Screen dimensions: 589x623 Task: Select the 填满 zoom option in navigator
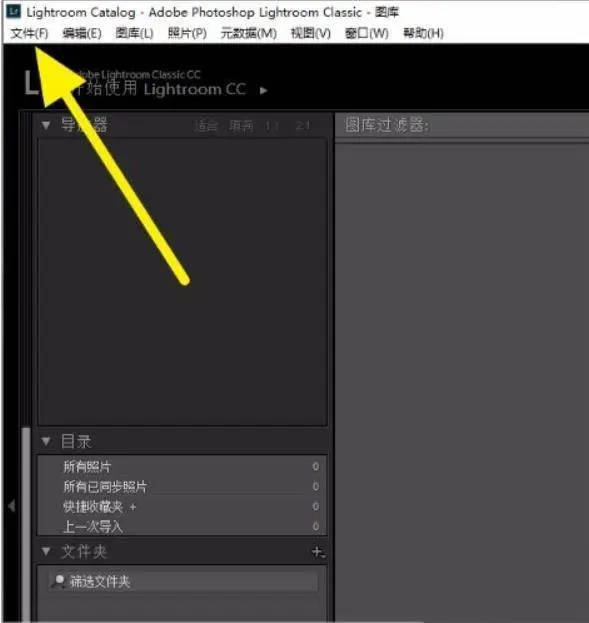[241, 126]
